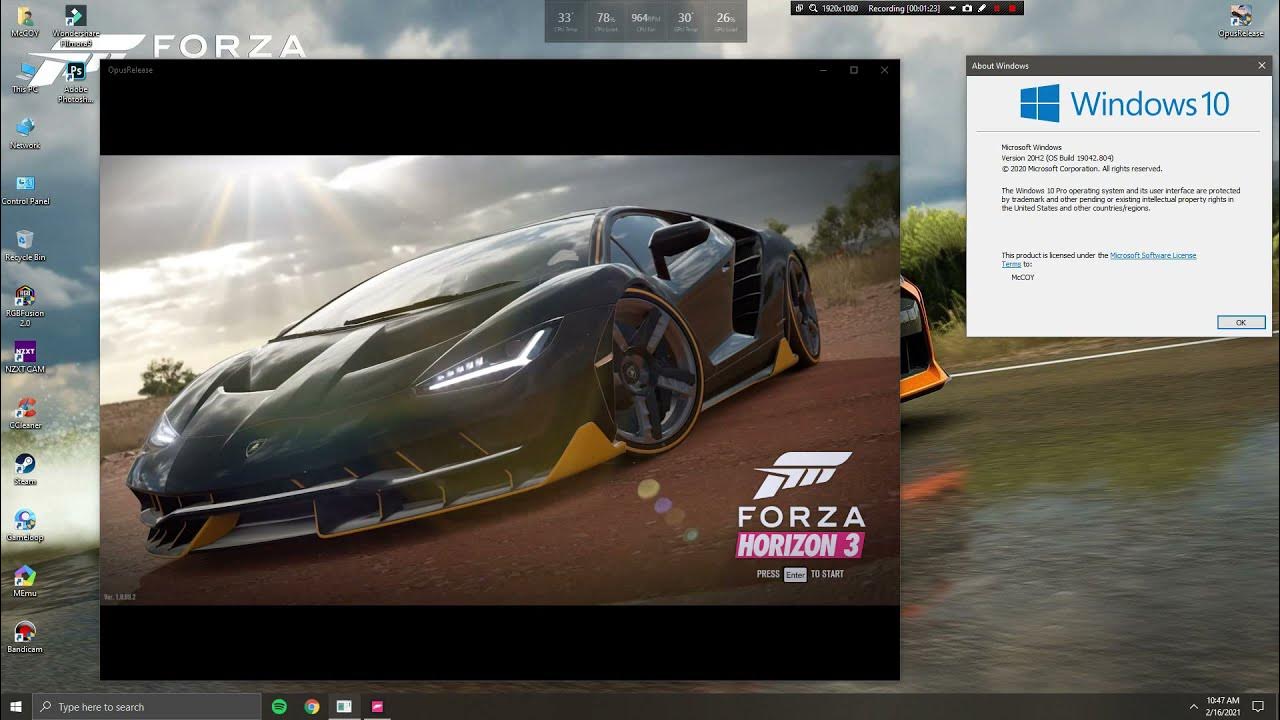
Task: Click the Bandicam magnifier icon
Action: click(813, 8)
